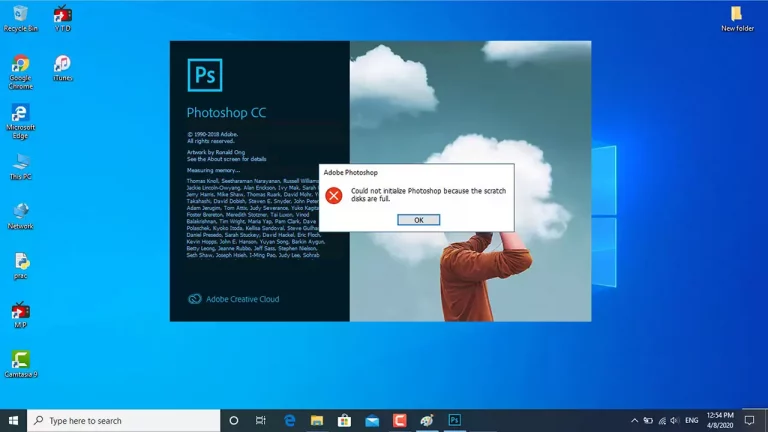768x432 pixels.
Task: Select the Microsoft Edge desktop icon
Action: tap(21, 121)
